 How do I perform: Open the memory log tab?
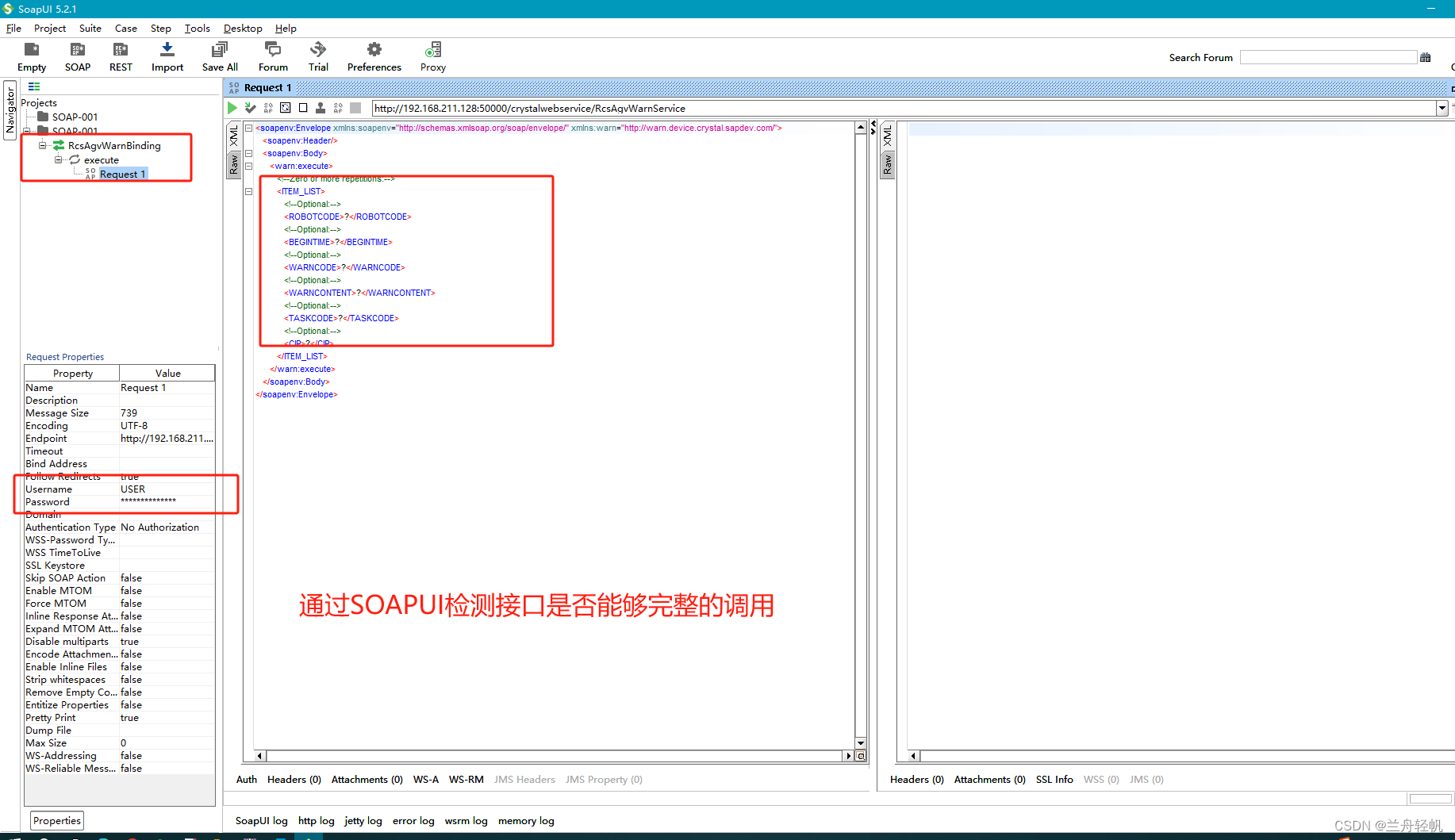point(526,821)
